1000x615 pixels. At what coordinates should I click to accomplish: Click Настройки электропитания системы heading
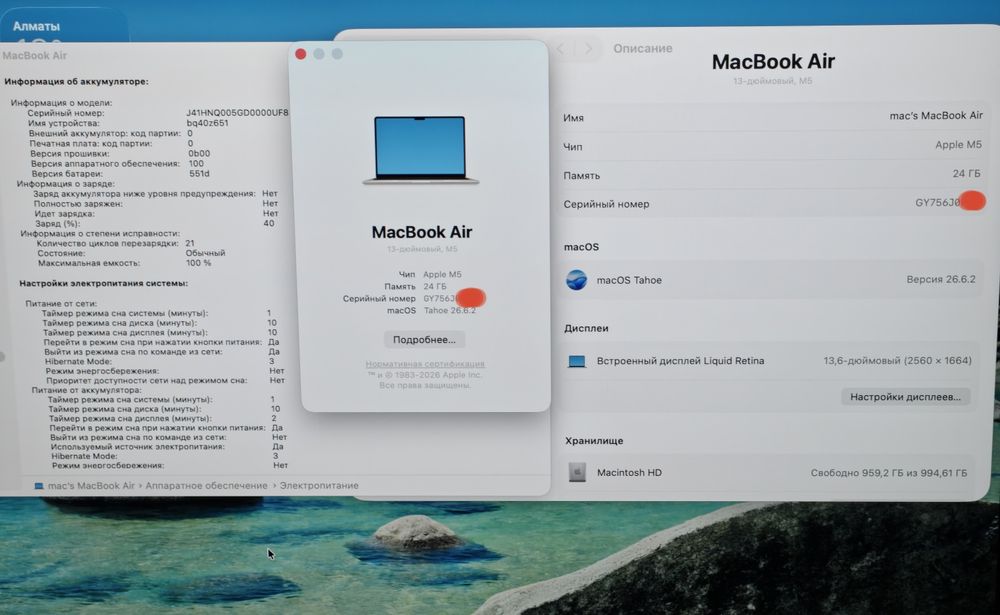coord(103,283)
